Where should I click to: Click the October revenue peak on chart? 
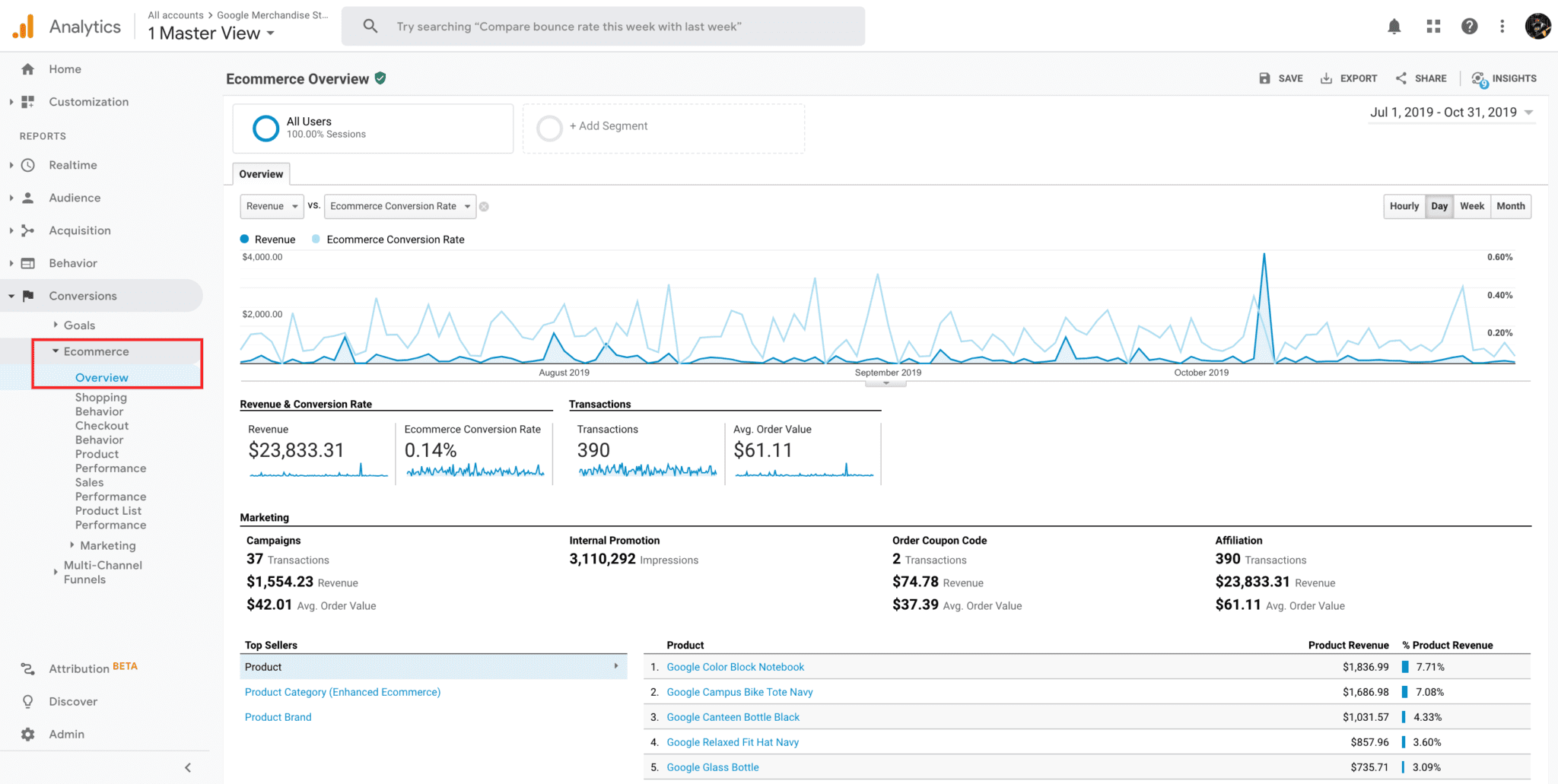click(1264, 256)
